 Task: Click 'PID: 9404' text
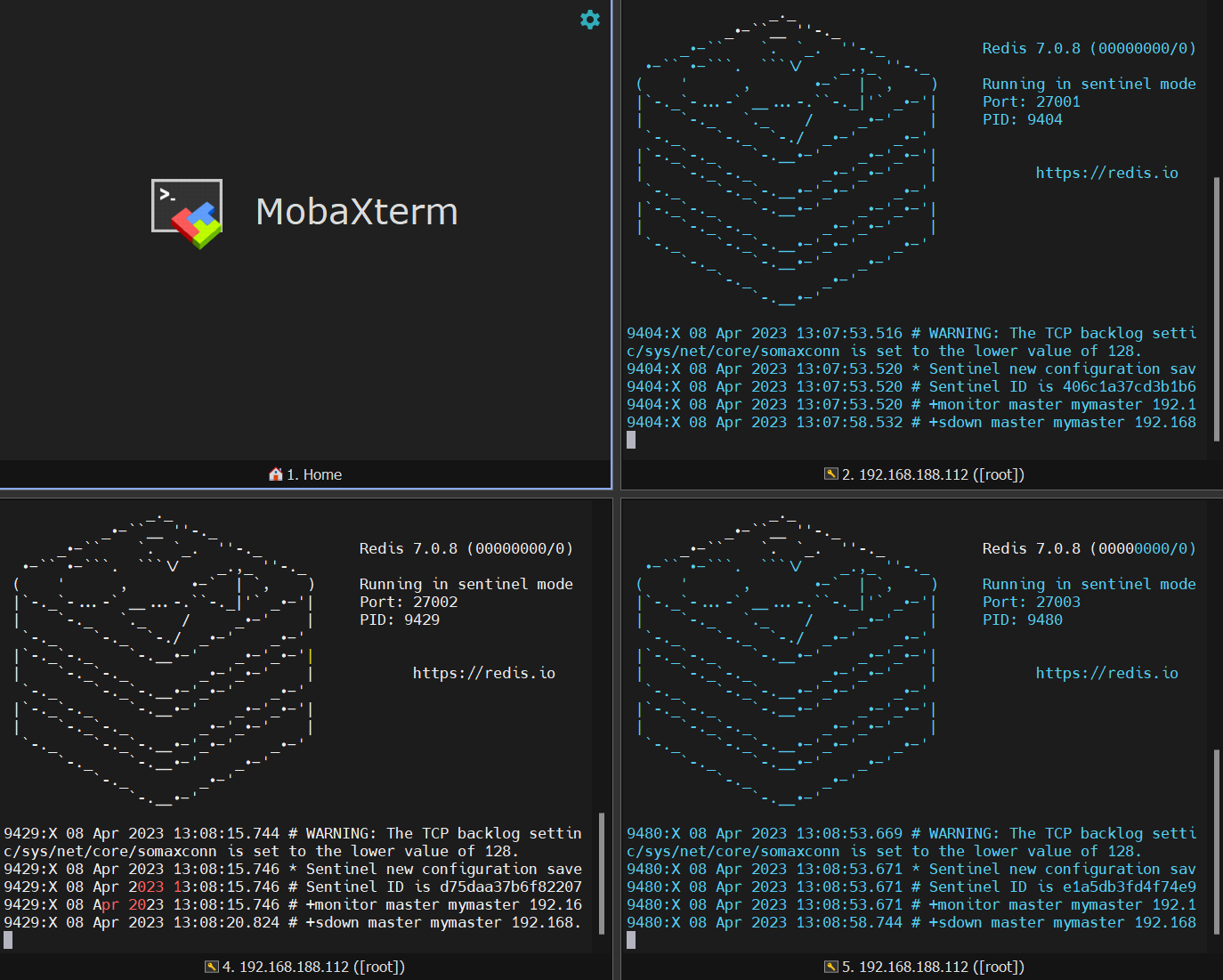pos(1022,119)
